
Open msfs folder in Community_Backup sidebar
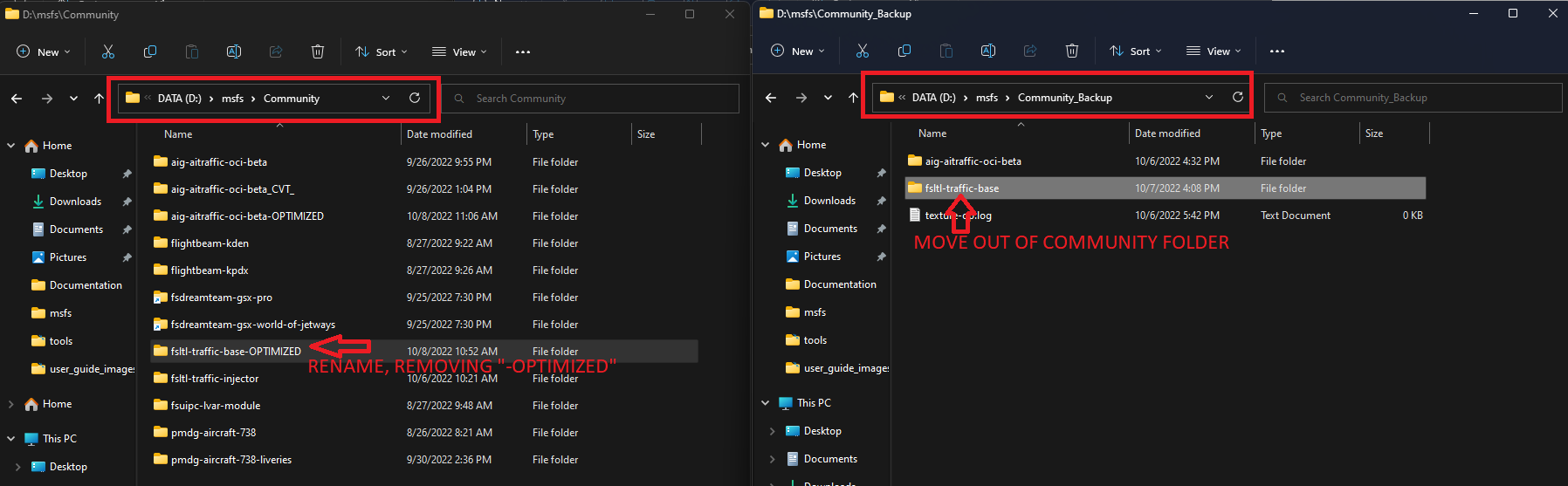(x=815, y=312)
